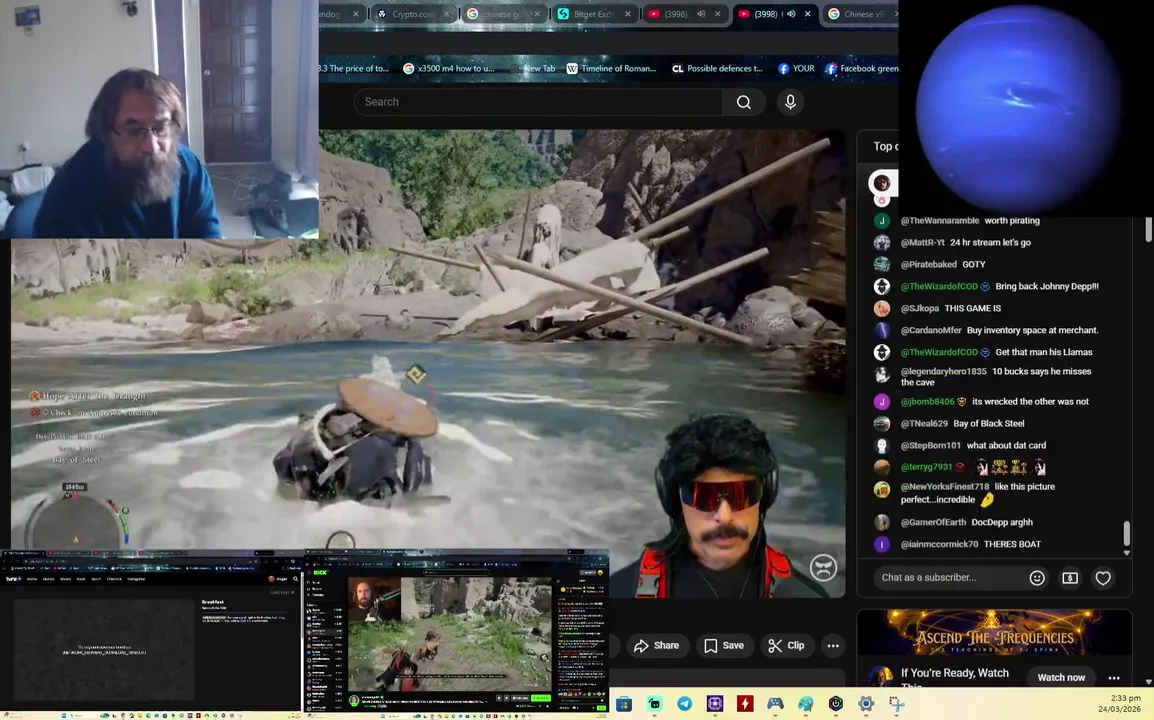The height and width of the screenshot is (720, 1154).
Task: Click the heart reaction icon in chat
Action: tap(1102, 578)
